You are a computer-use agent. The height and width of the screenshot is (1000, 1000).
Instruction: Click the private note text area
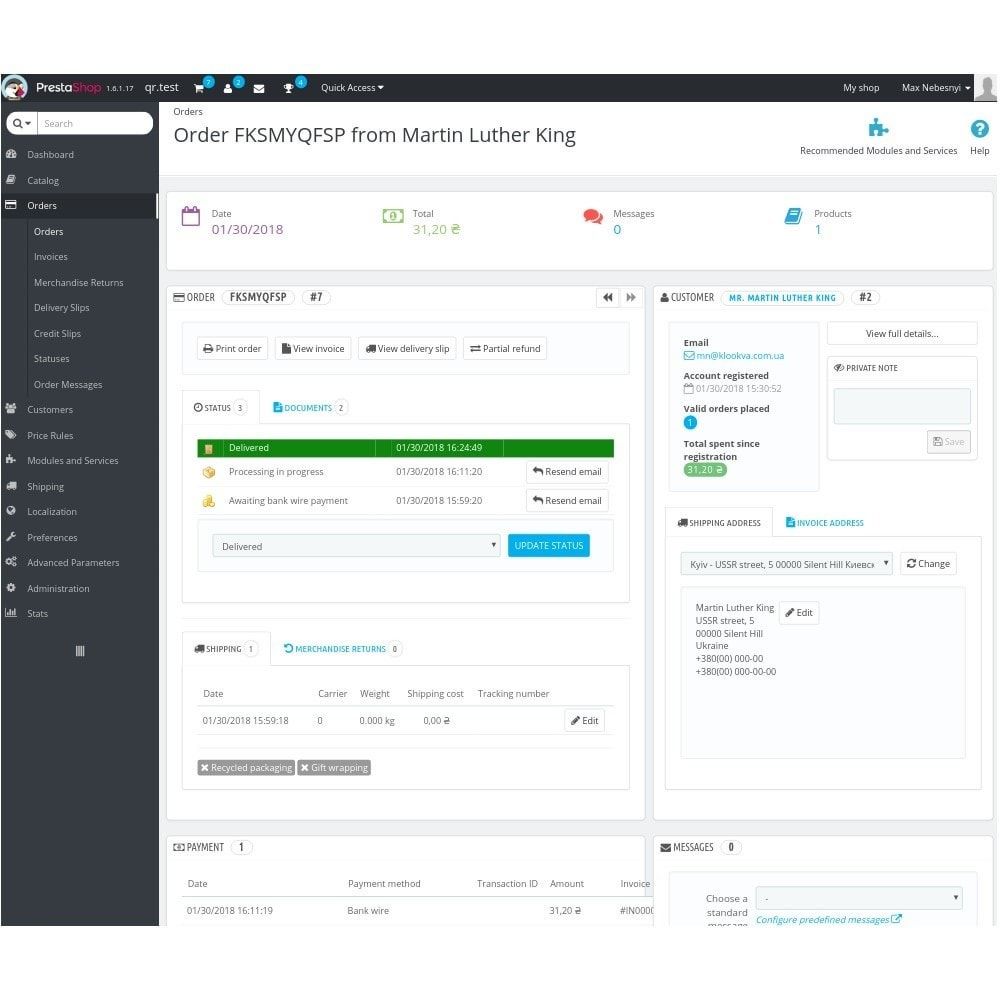tap(902, 406)
